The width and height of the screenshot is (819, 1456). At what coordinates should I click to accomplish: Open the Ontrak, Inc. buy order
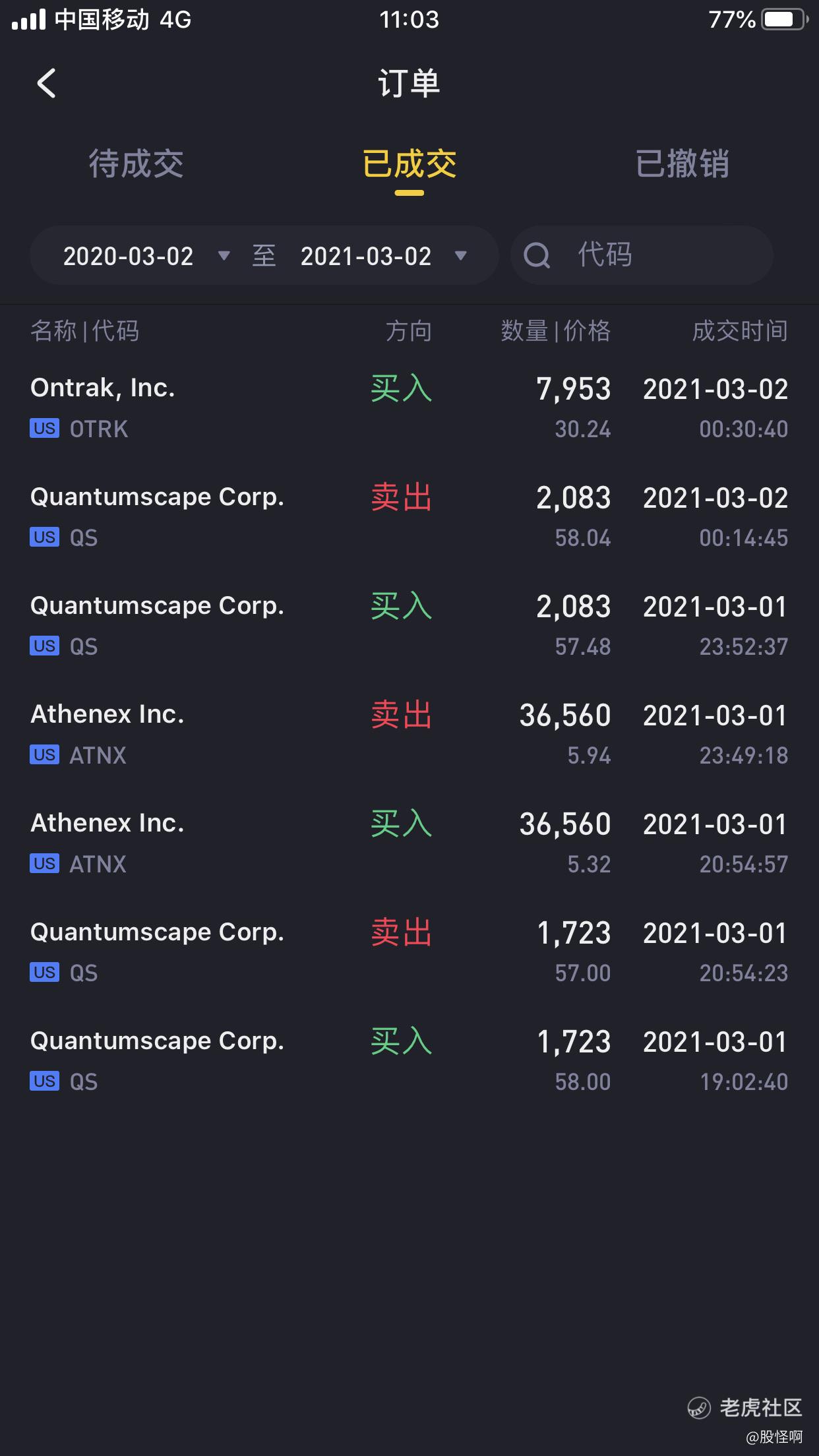(409, 408)
